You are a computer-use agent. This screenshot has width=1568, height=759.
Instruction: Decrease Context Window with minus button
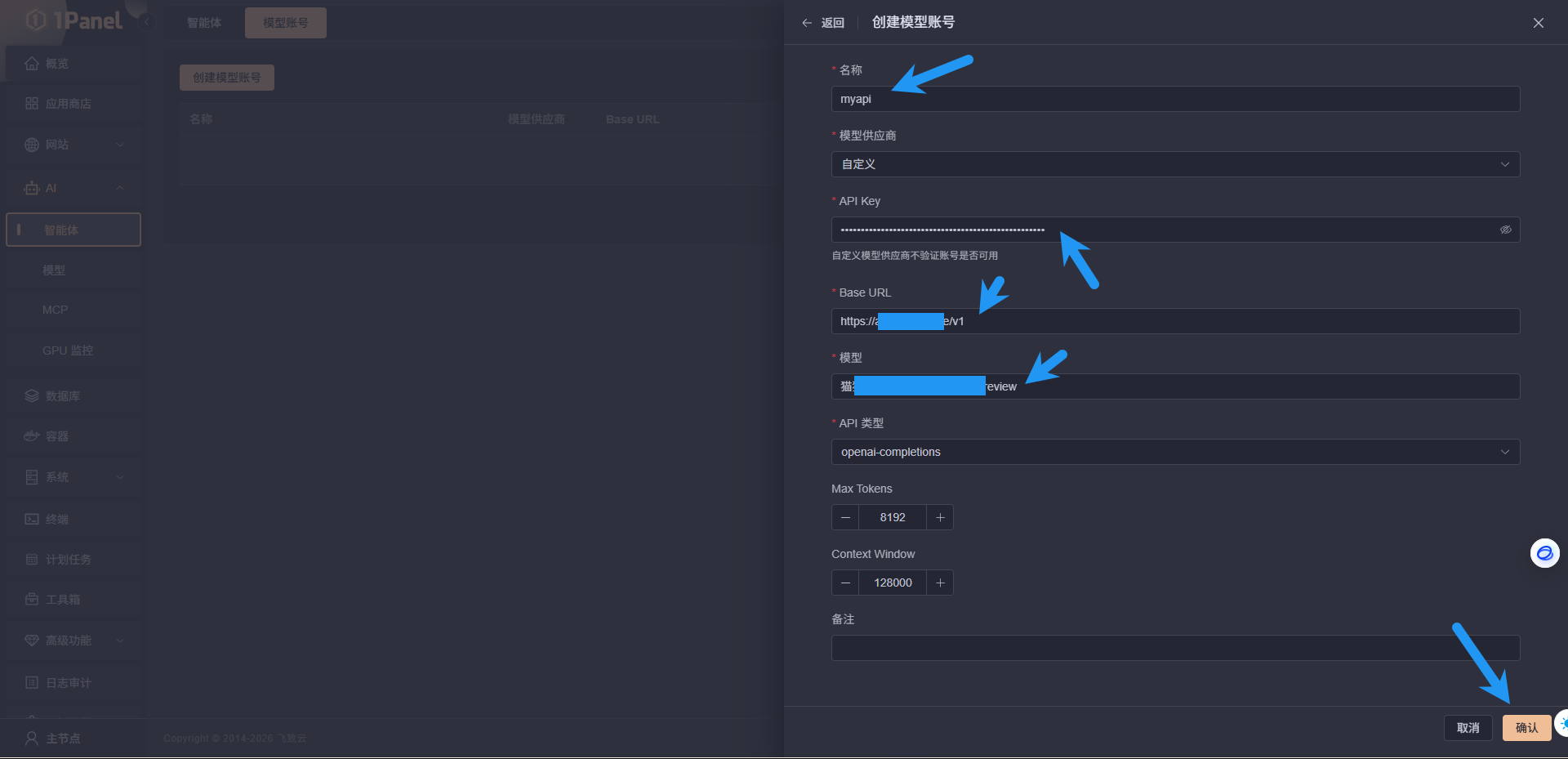(x=845, y=583)
